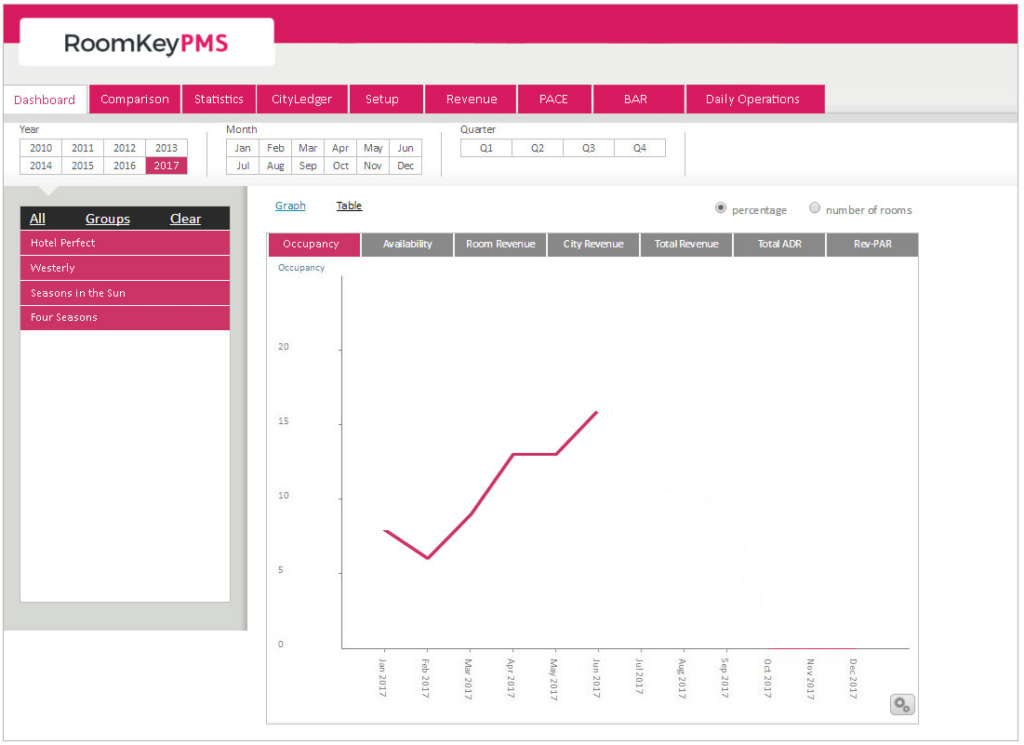1024x745 pixels.
Task: Select quarter Q2
Action: [537, 148]
